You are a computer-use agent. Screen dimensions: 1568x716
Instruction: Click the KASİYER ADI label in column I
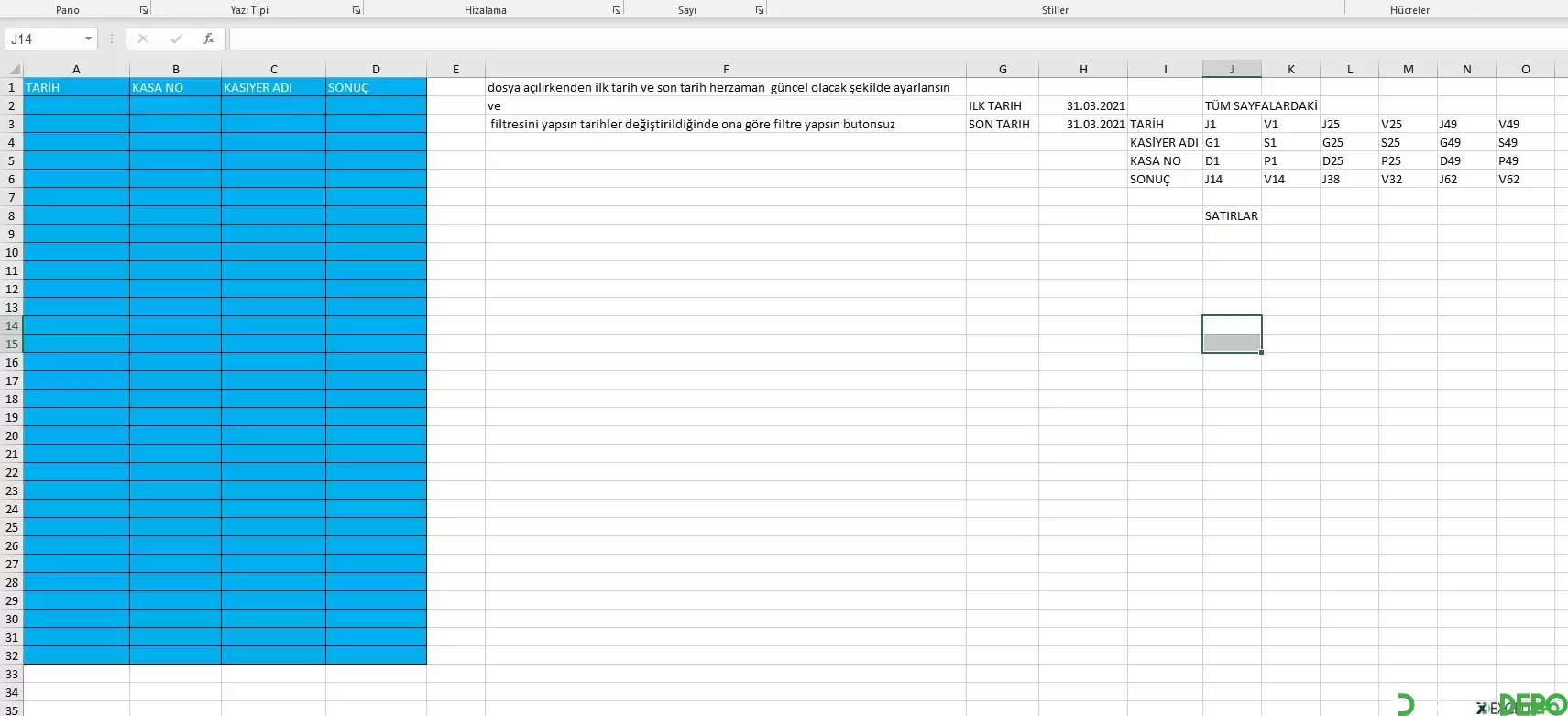click(x=1165, y=142)
